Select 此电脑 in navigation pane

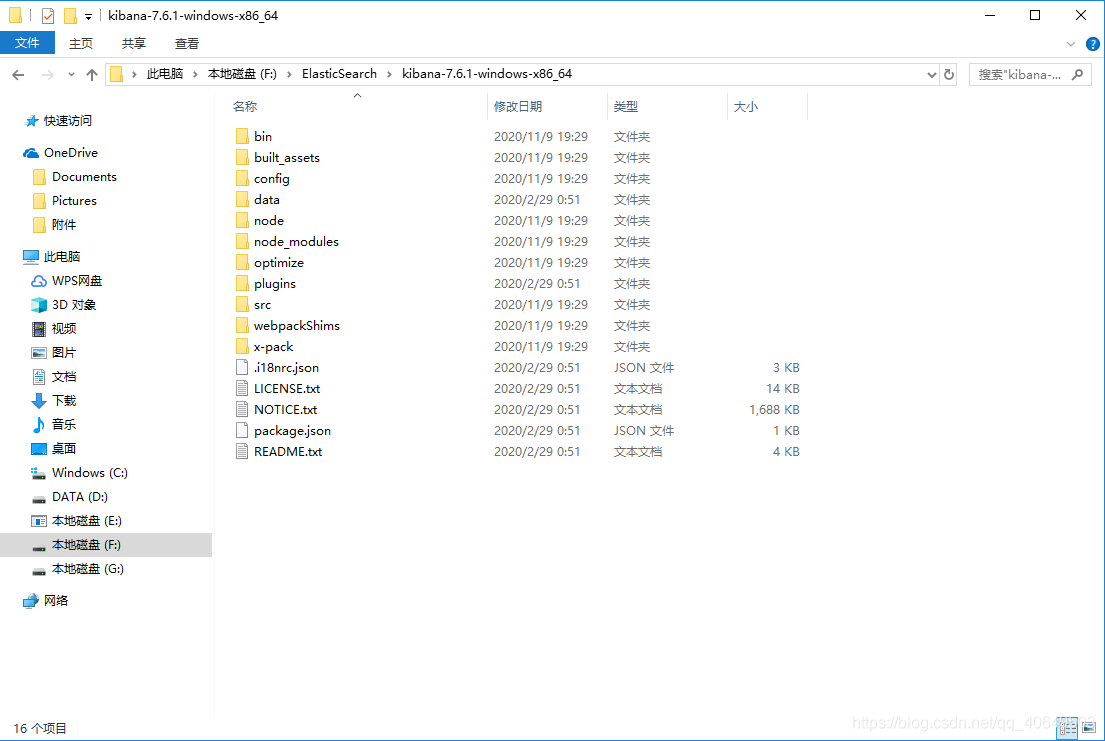click(x=62, y=257)
